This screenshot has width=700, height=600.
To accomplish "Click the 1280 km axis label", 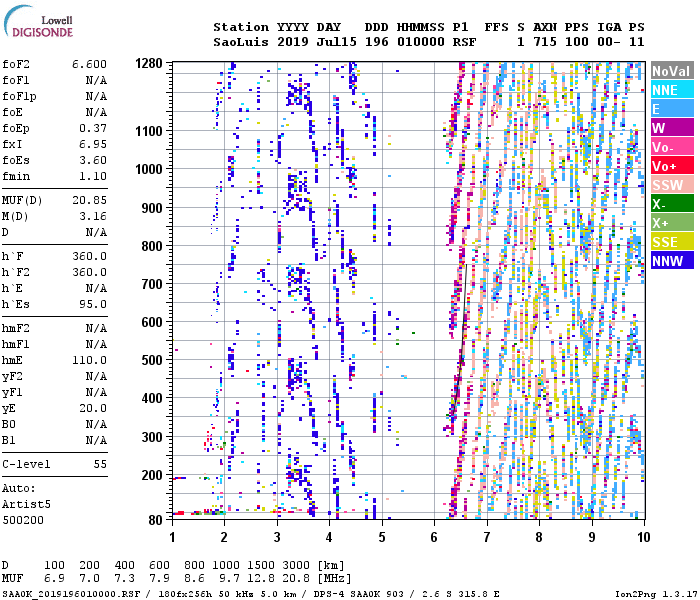I will click(149, 63).
